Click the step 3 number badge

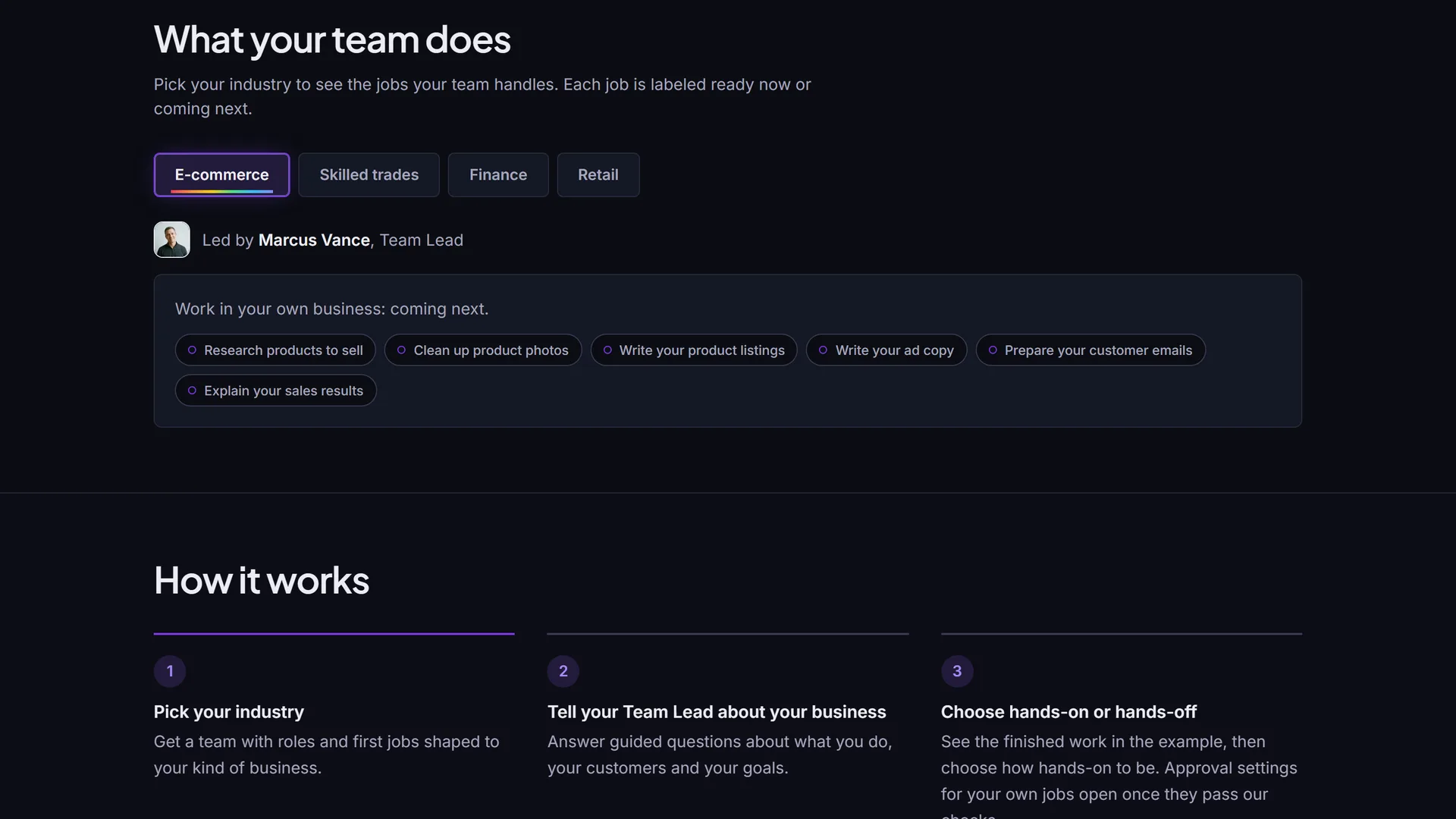pos(957,671)
